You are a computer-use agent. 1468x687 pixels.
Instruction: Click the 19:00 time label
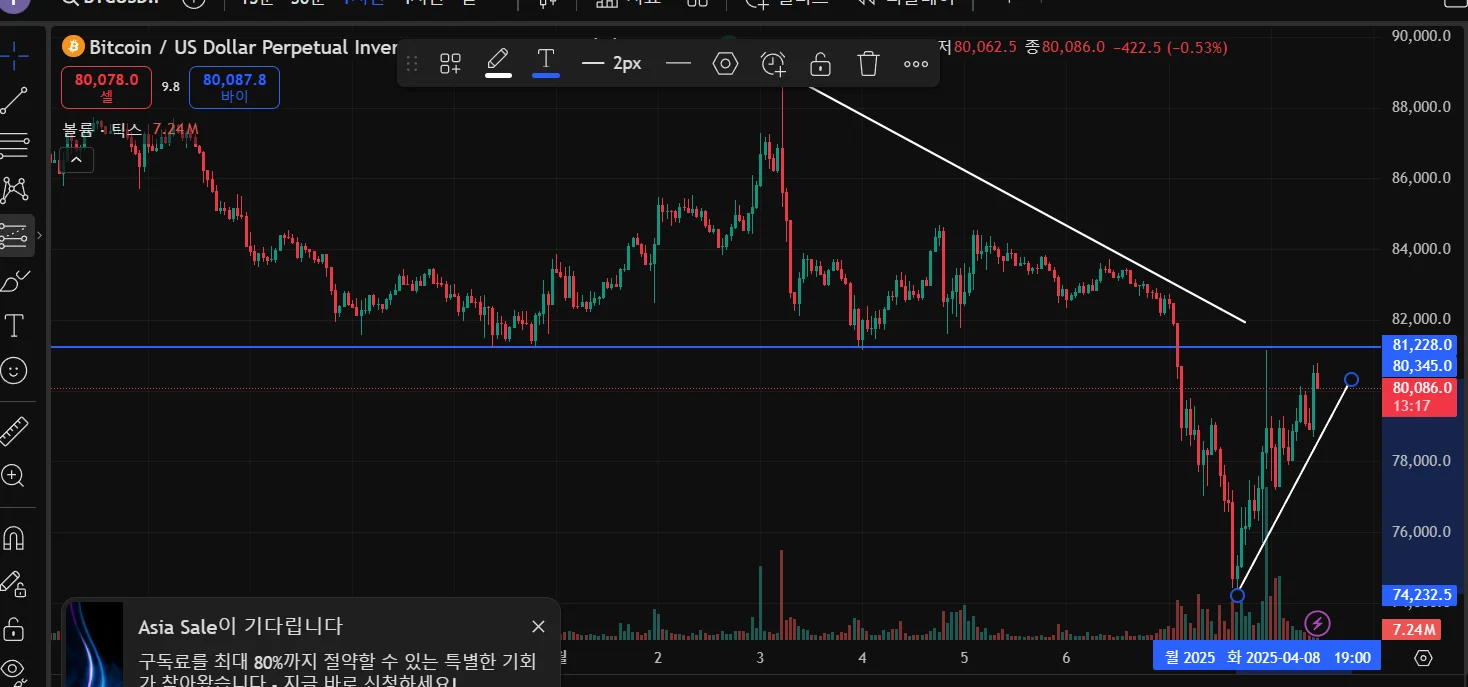pos(1352,658)
